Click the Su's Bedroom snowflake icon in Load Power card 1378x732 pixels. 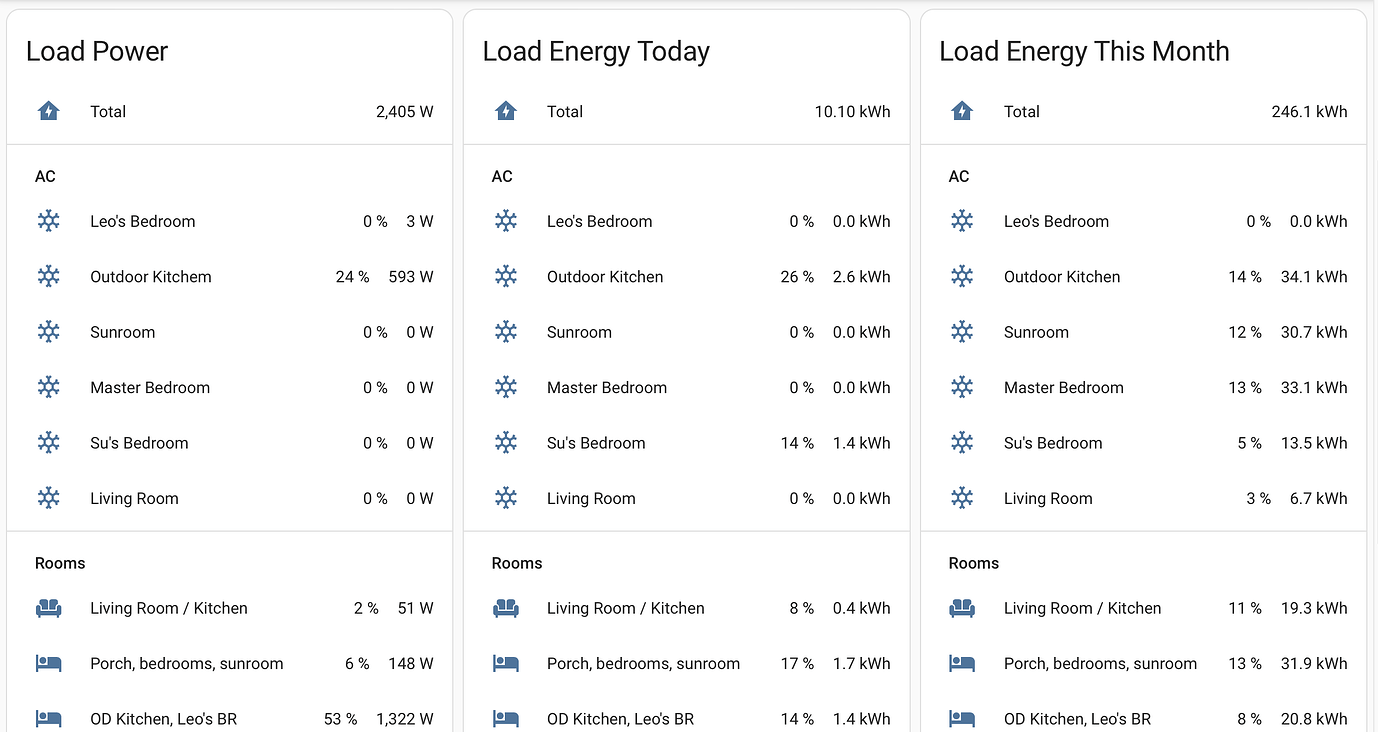pyautogui.click(x=48, y=442)
